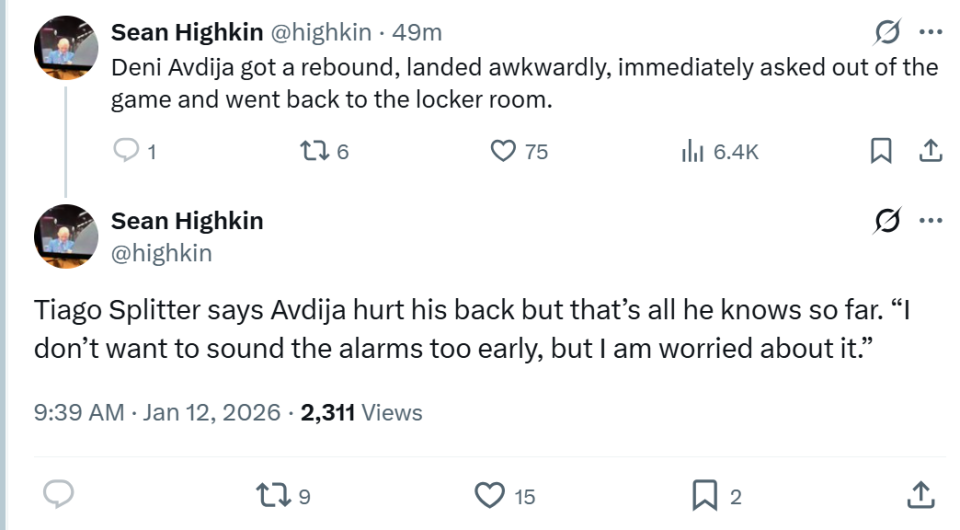Reply to the Tiago Splitter tweet
Image resolution: width=960 pixels, height=530 pixels.
pyautogui.click(x=61, y=493)
